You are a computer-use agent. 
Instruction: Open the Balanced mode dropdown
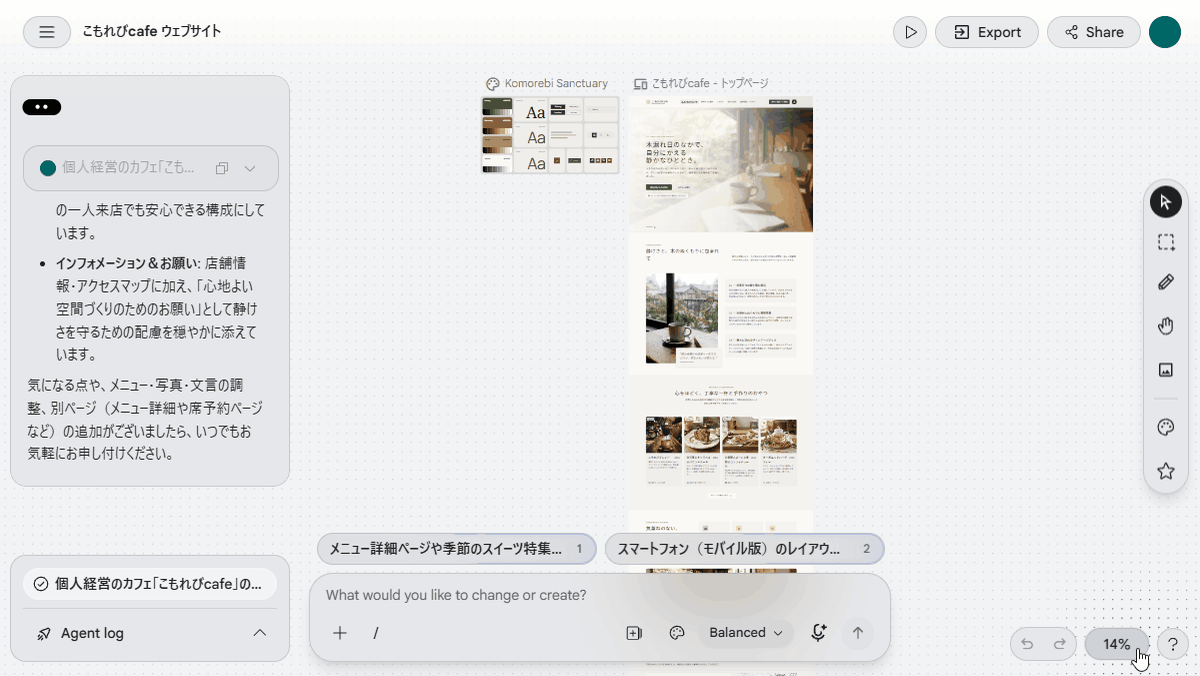pyautogui.click(x=746, y=633)
